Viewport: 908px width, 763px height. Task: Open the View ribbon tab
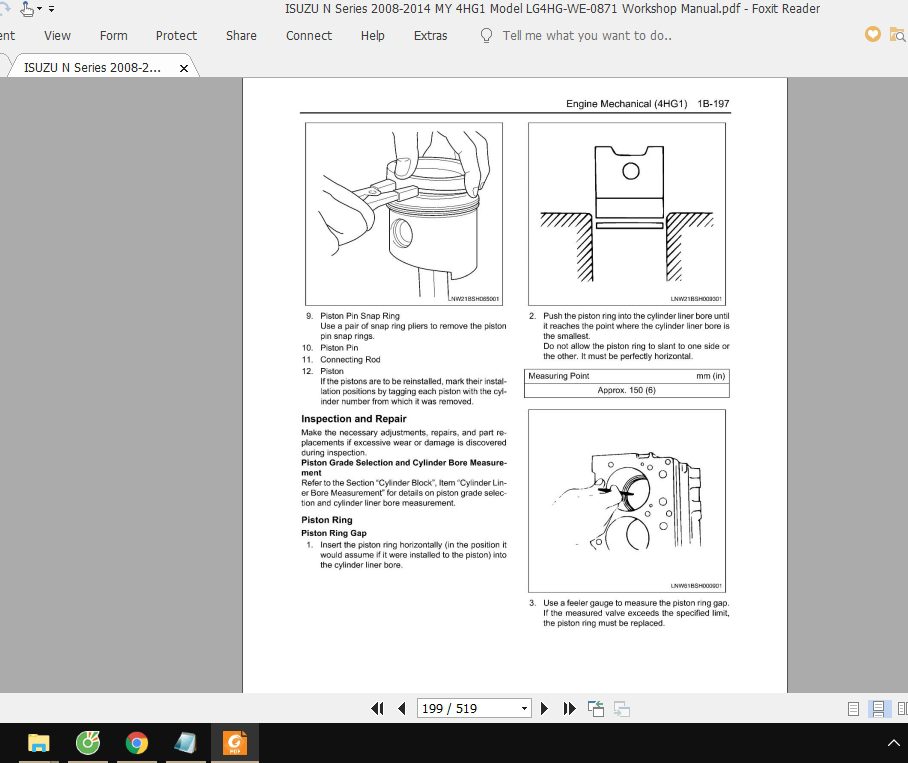point(57,36)
